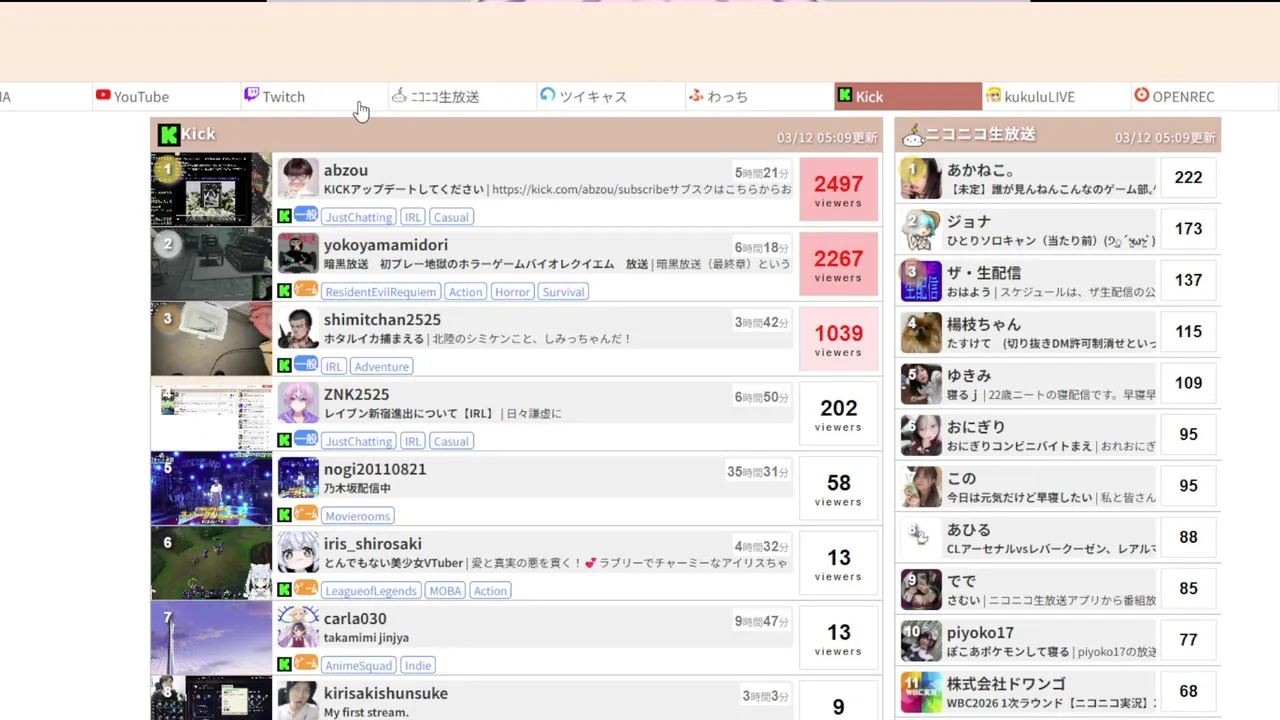Open the でで Niconico stream entry
The image size is (1280, 720).
point(1058,589)
